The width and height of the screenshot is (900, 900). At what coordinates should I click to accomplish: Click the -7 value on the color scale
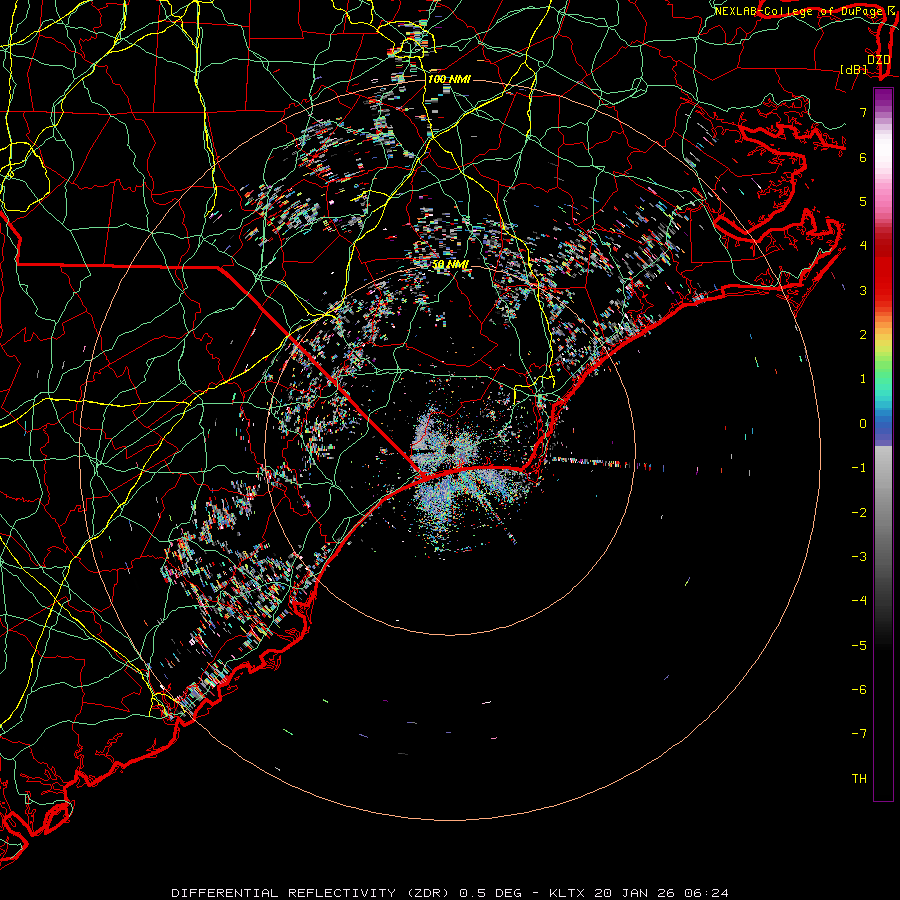[x=859, y=734]
